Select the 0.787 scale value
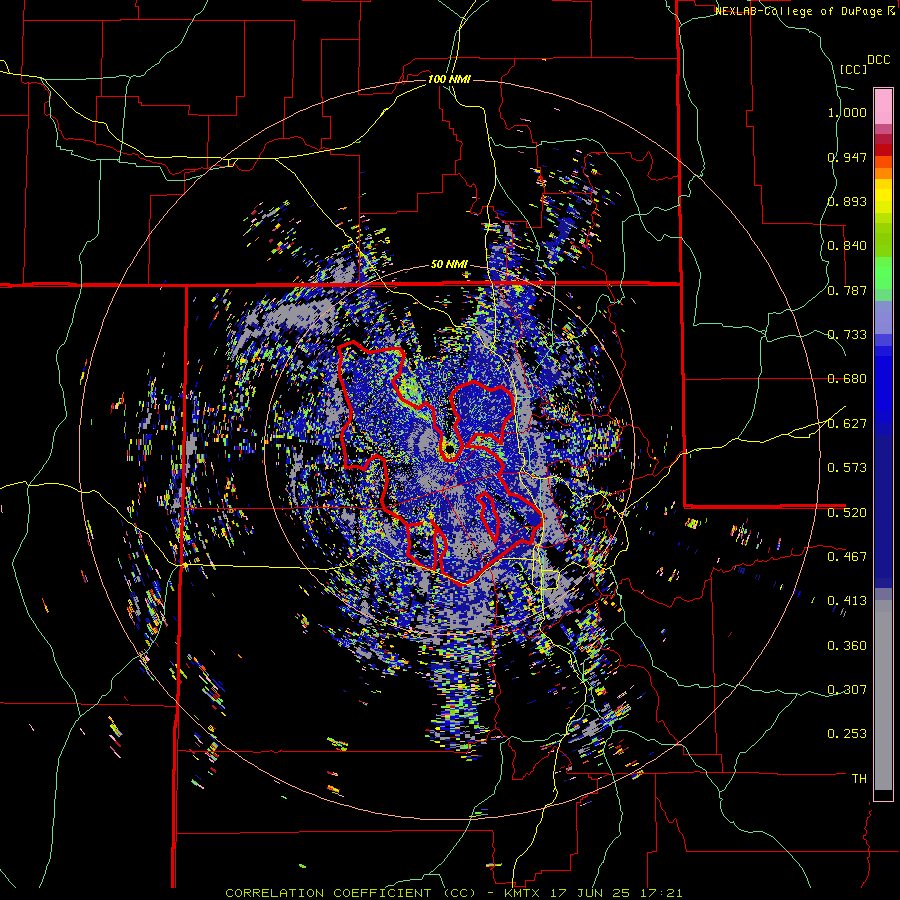Image resolution: width=900 pixels, height=900 pixels. click(x=847, y=290)
